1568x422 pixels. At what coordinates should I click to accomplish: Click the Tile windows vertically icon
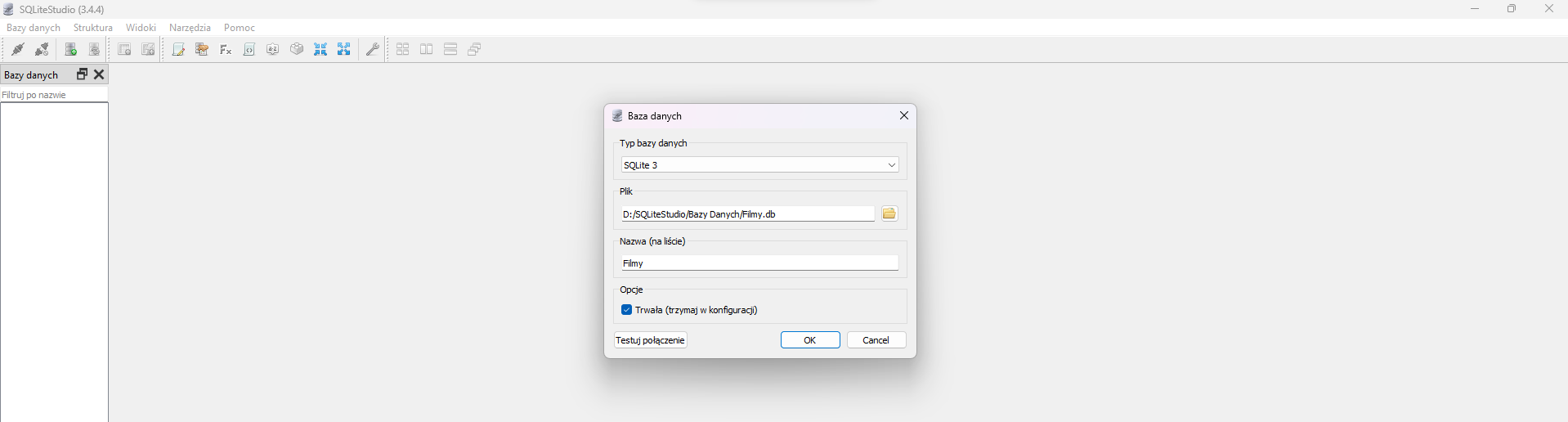[x=450, y=50]
